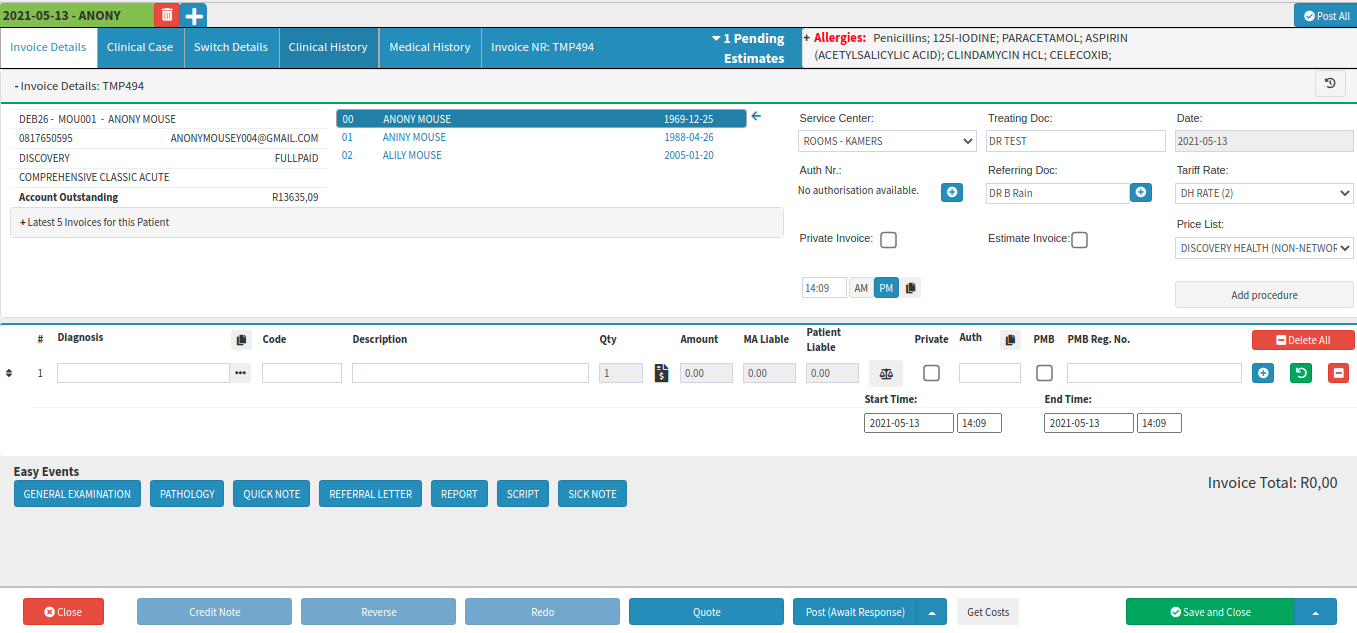1357x633 pixels.
Task: Switch to the Clinical Case tab
Action: pos(140,47)
